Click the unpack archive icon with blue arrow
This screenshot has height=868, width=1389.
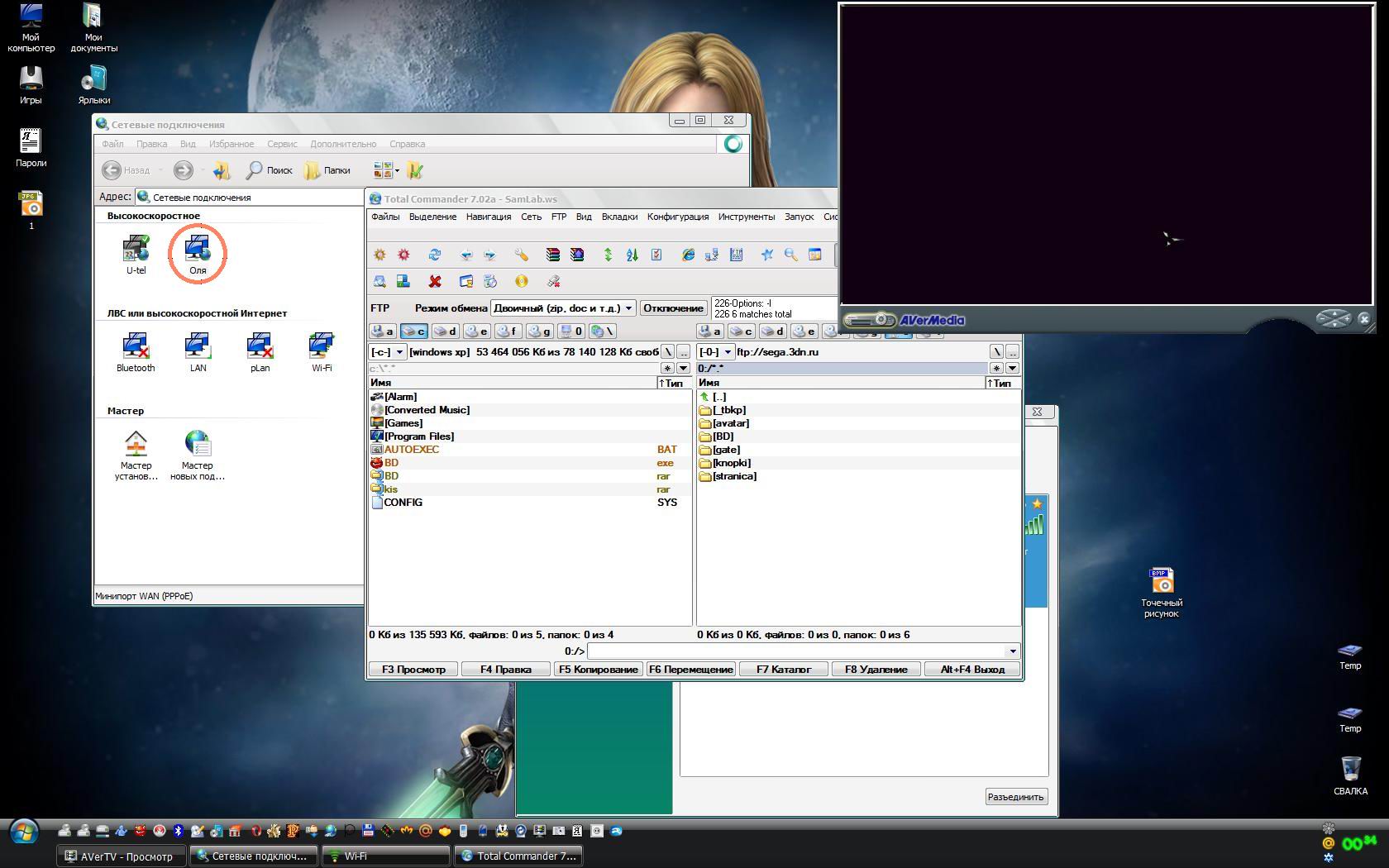click(577, 255)
